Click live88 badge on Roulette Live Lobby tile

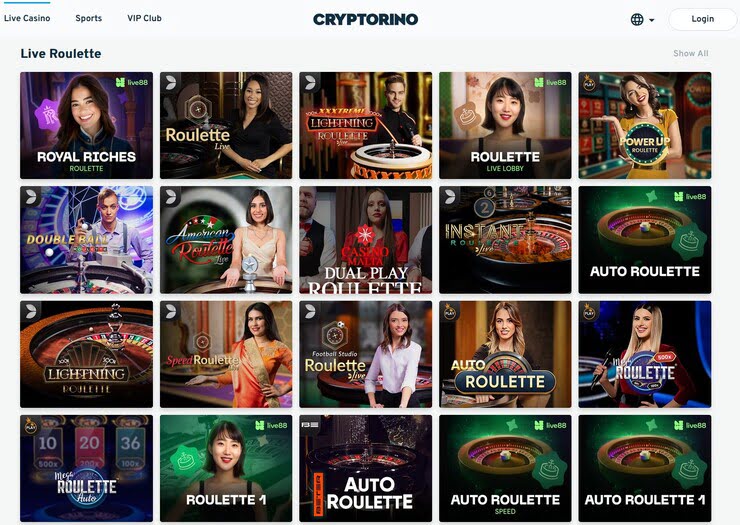(x=550, y=82)
